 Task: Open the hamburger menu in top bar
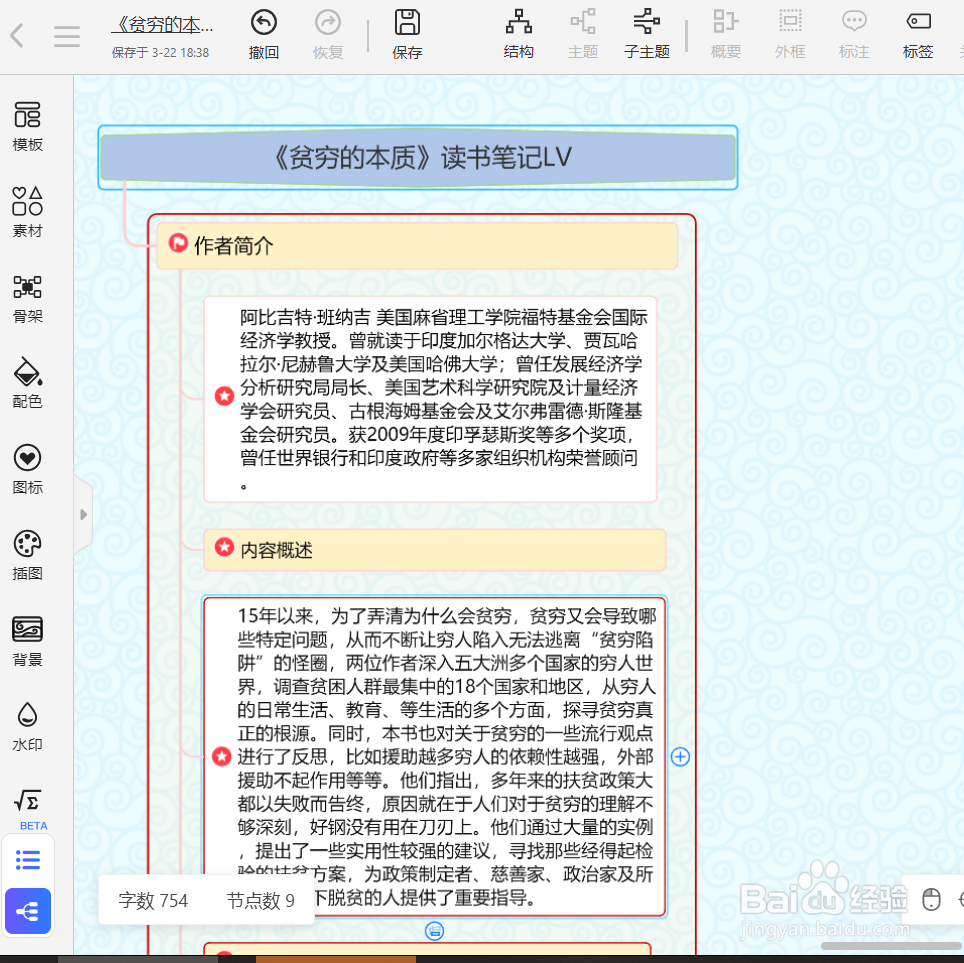66,36
